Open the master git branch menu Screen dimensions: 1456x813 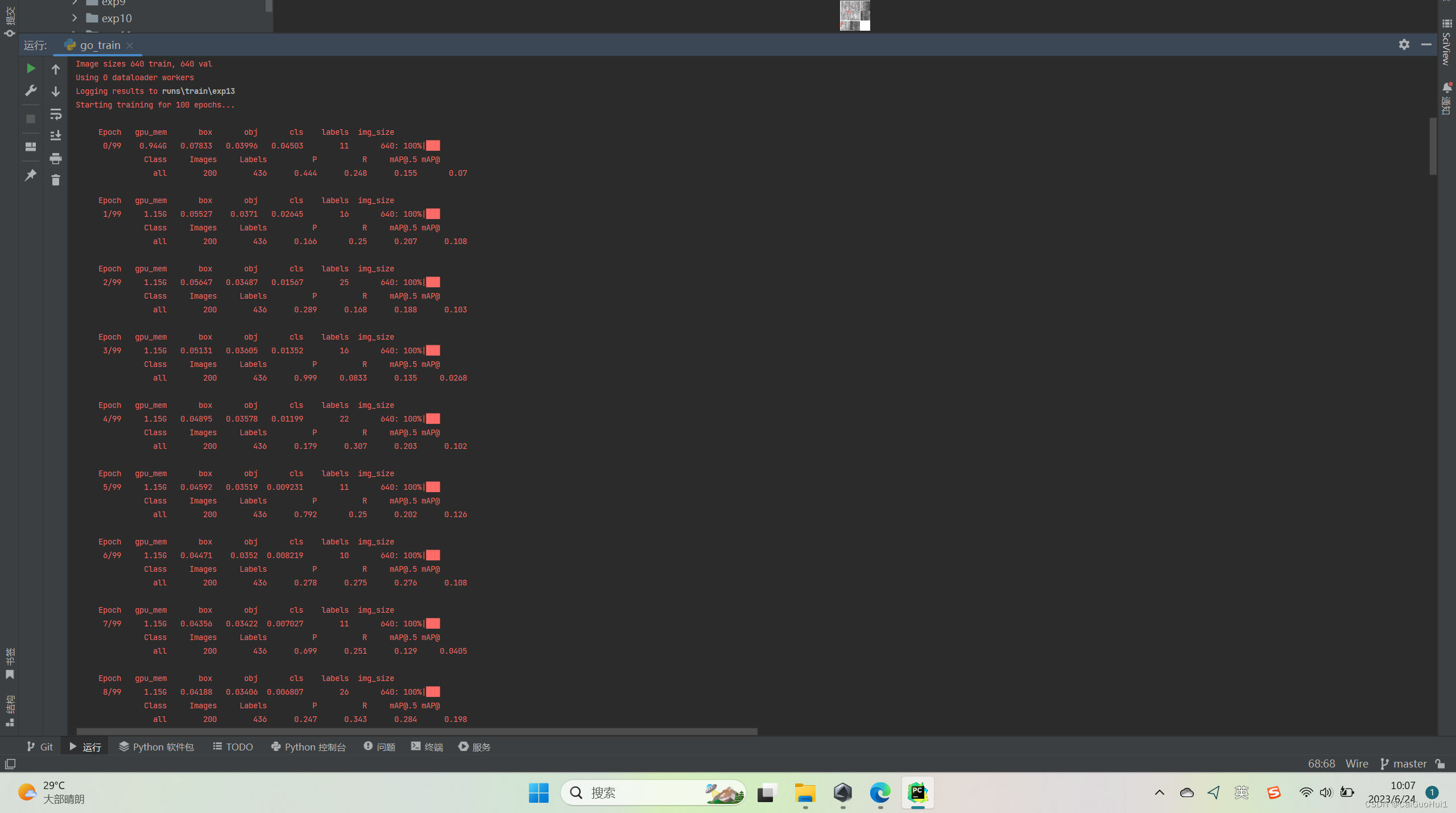[1403, 764]
